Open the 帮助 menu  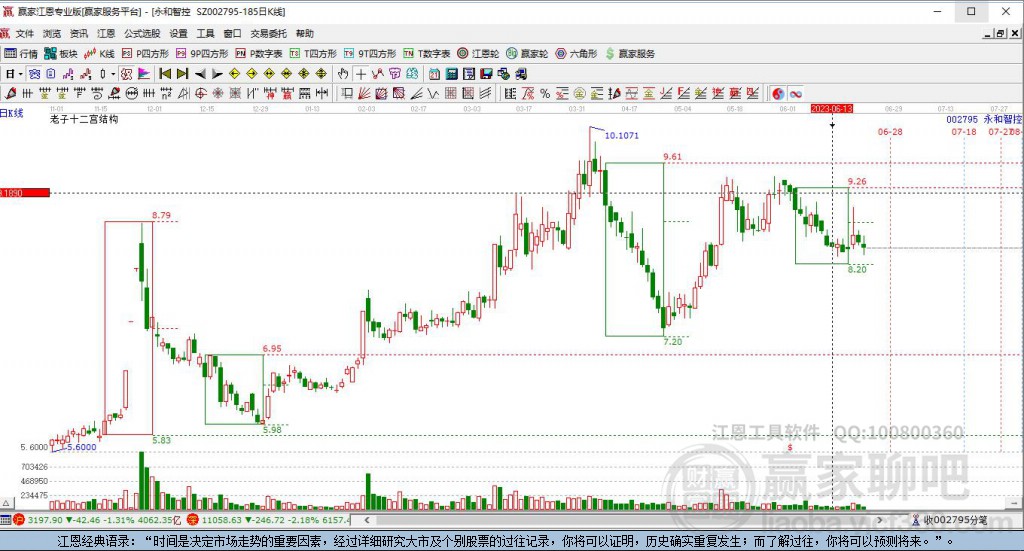pyautogui.click(x=304, y=33)
